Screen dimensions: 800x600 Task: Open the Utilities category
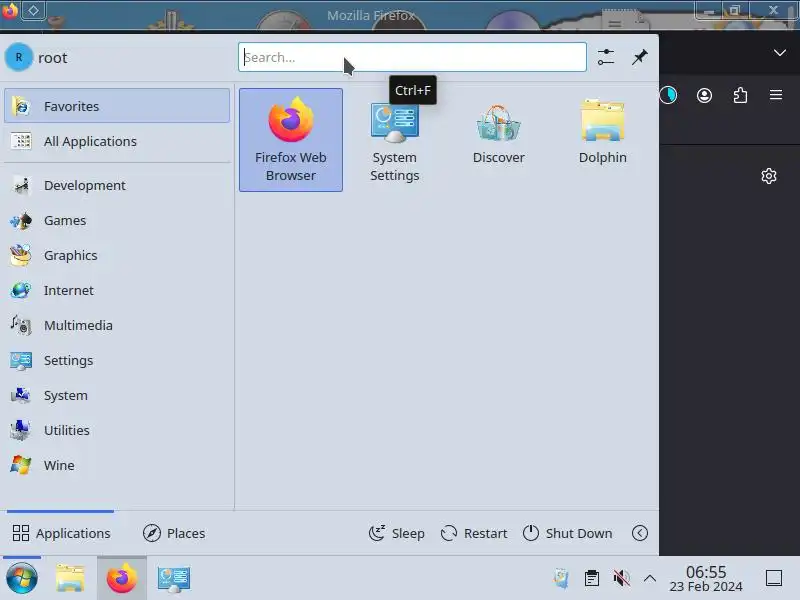[x=117, y=430]
